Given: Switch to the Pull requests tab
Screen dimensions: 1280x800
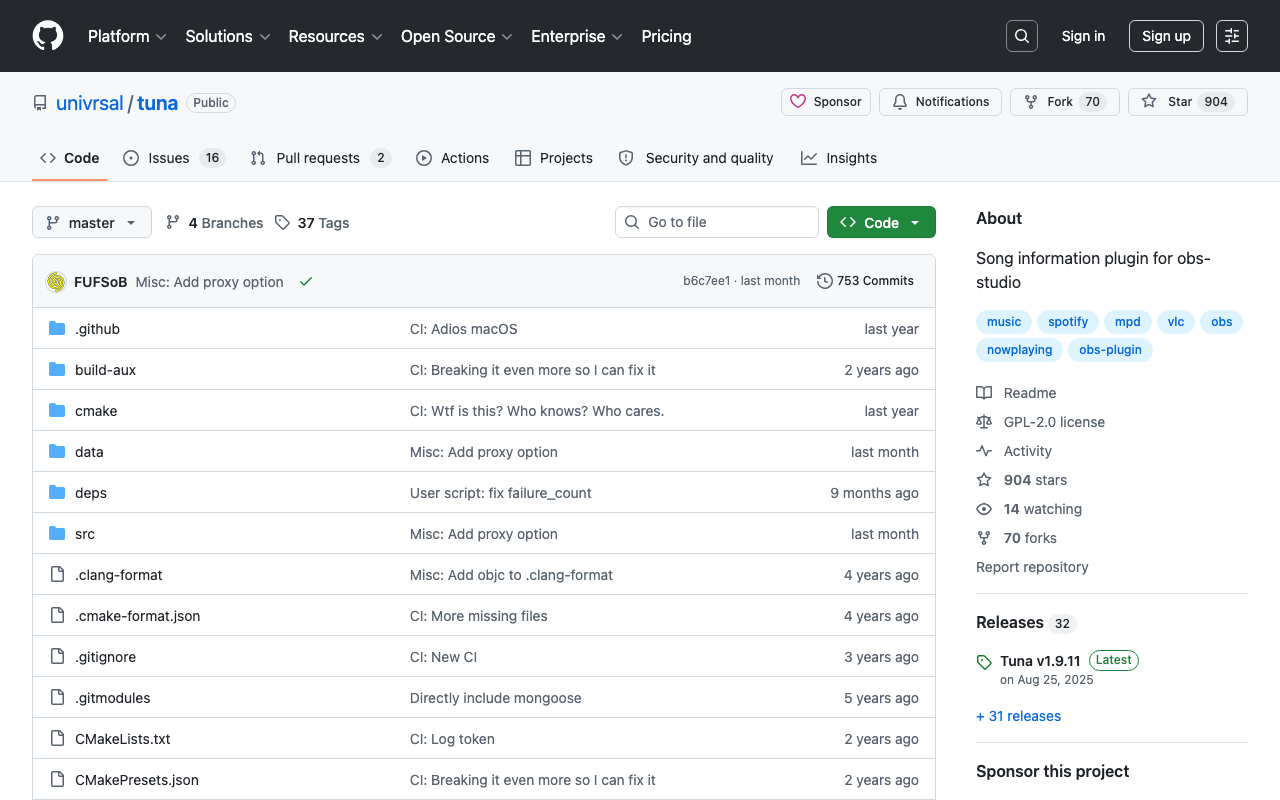Looking at the screenshot, I should click(x=320, y=158).
